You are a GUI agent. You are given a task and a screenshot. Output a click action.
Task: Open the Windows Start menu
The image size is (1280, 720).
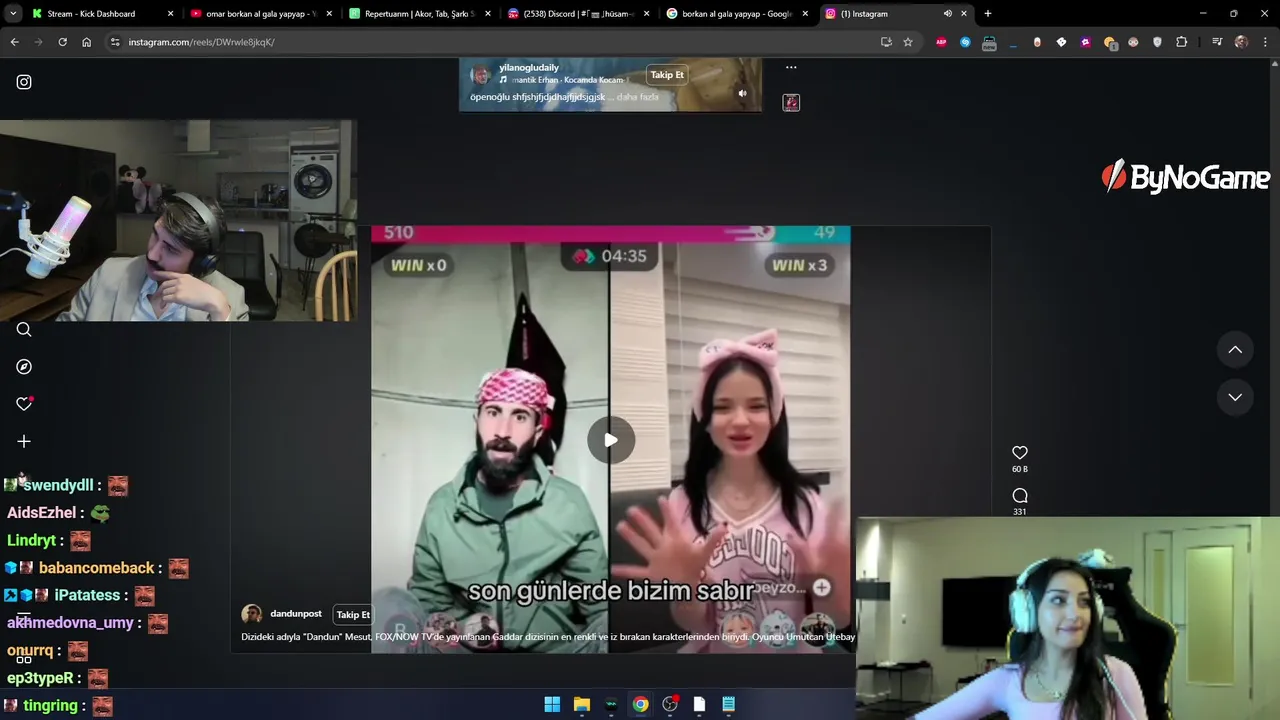pos(552,704)
